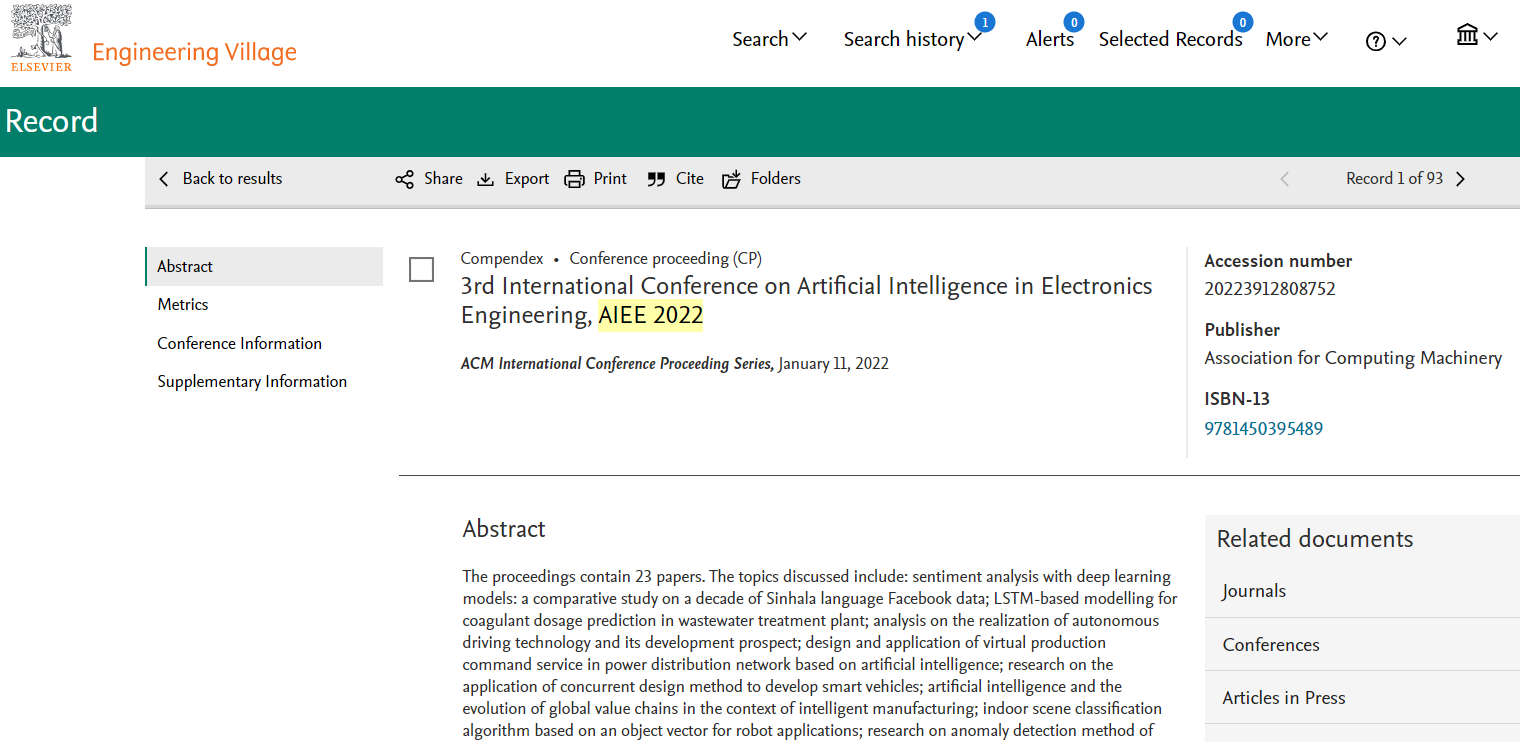The width and height of the screenshot is (1520, 742).
Task: Click the Selected Records count badge
Action: (1242, 21)
